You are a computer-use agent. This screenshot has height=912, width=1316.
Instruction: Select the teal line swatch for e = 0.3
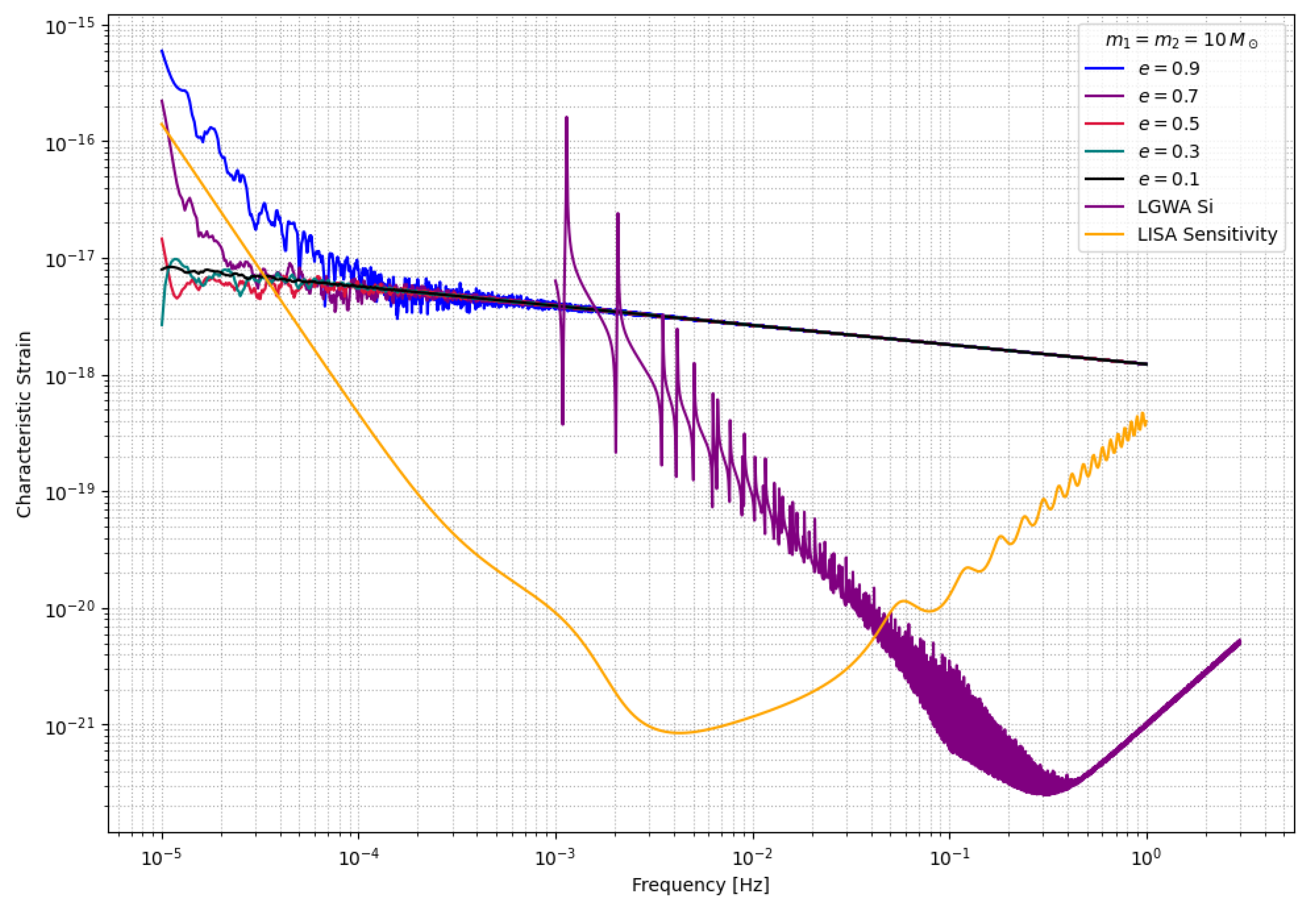[x=1104, y=151]
